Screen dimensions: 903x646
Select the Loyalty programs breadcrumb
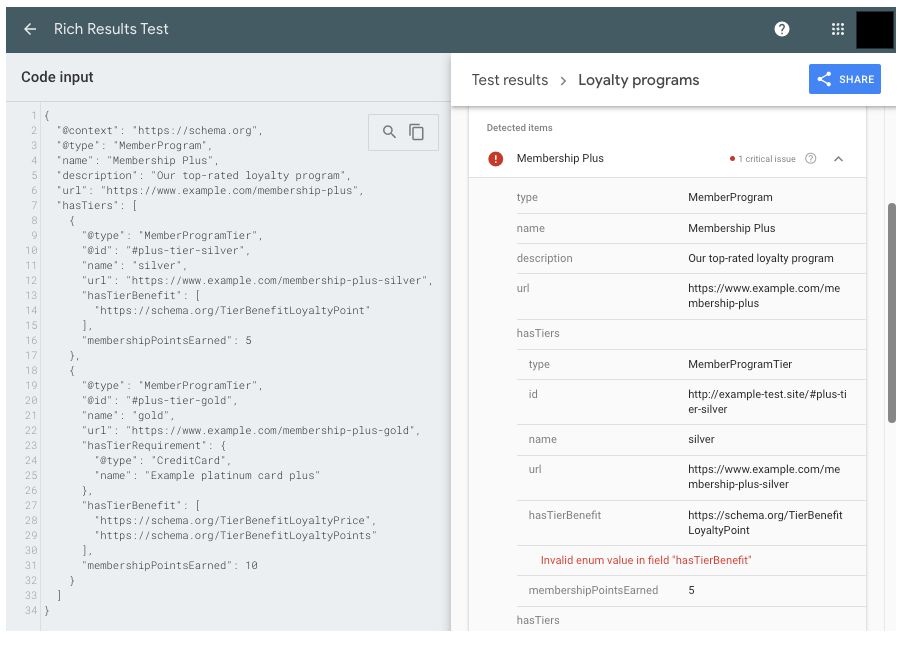(638, 80)
